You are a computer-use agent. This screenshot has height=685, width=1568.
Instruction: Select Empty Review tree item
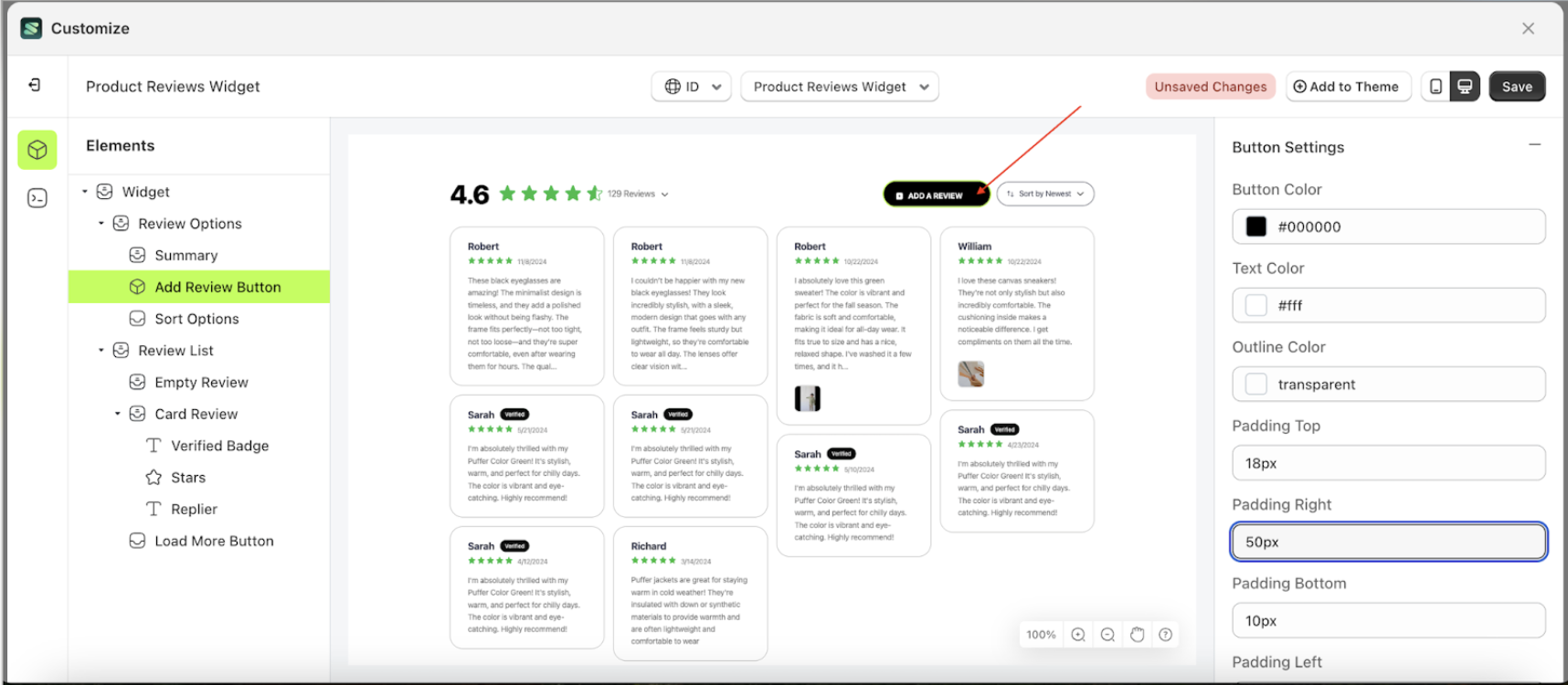(x=199, y=383)
